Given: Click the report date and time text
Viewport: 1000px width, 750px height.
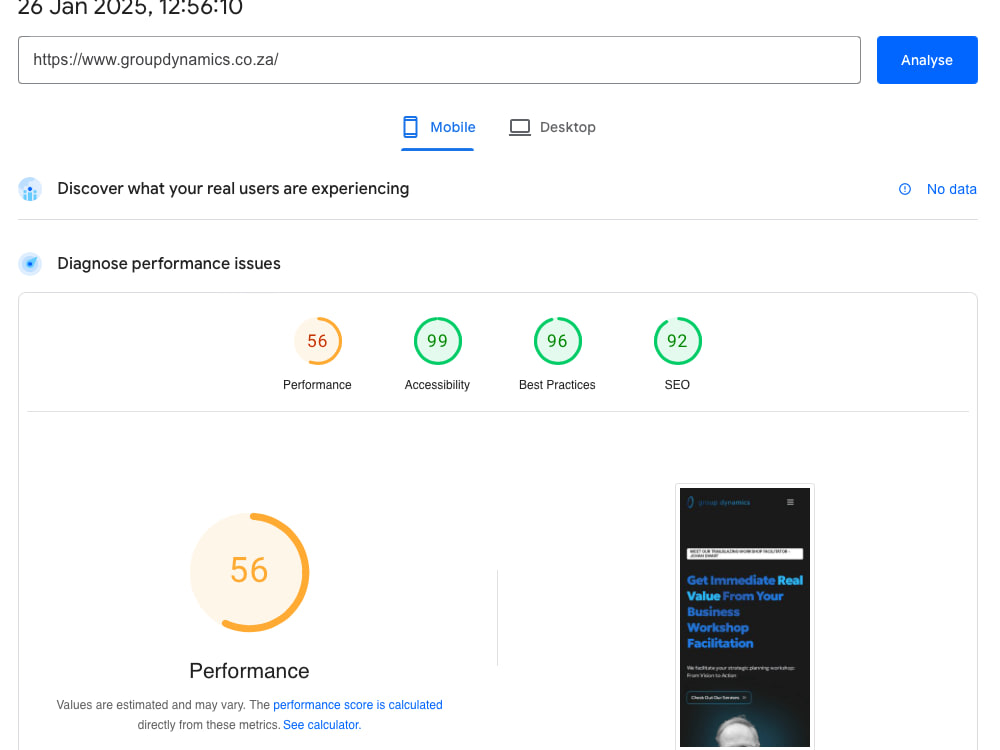Looking at the screenshot, I should 130,8.
